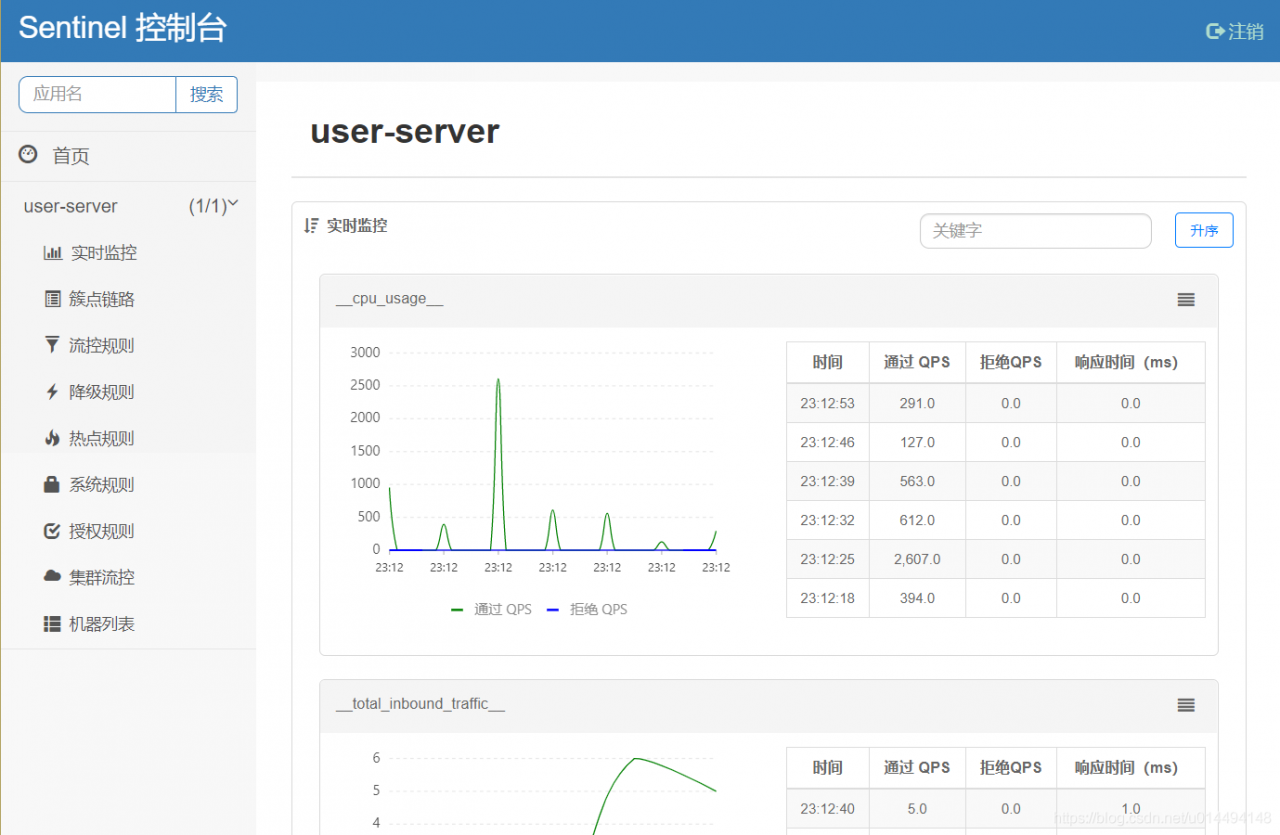Click the 5.0 QPS cell in inbound table
The width and height of the screenshot is (1280, 835).
tap(917, 808)
